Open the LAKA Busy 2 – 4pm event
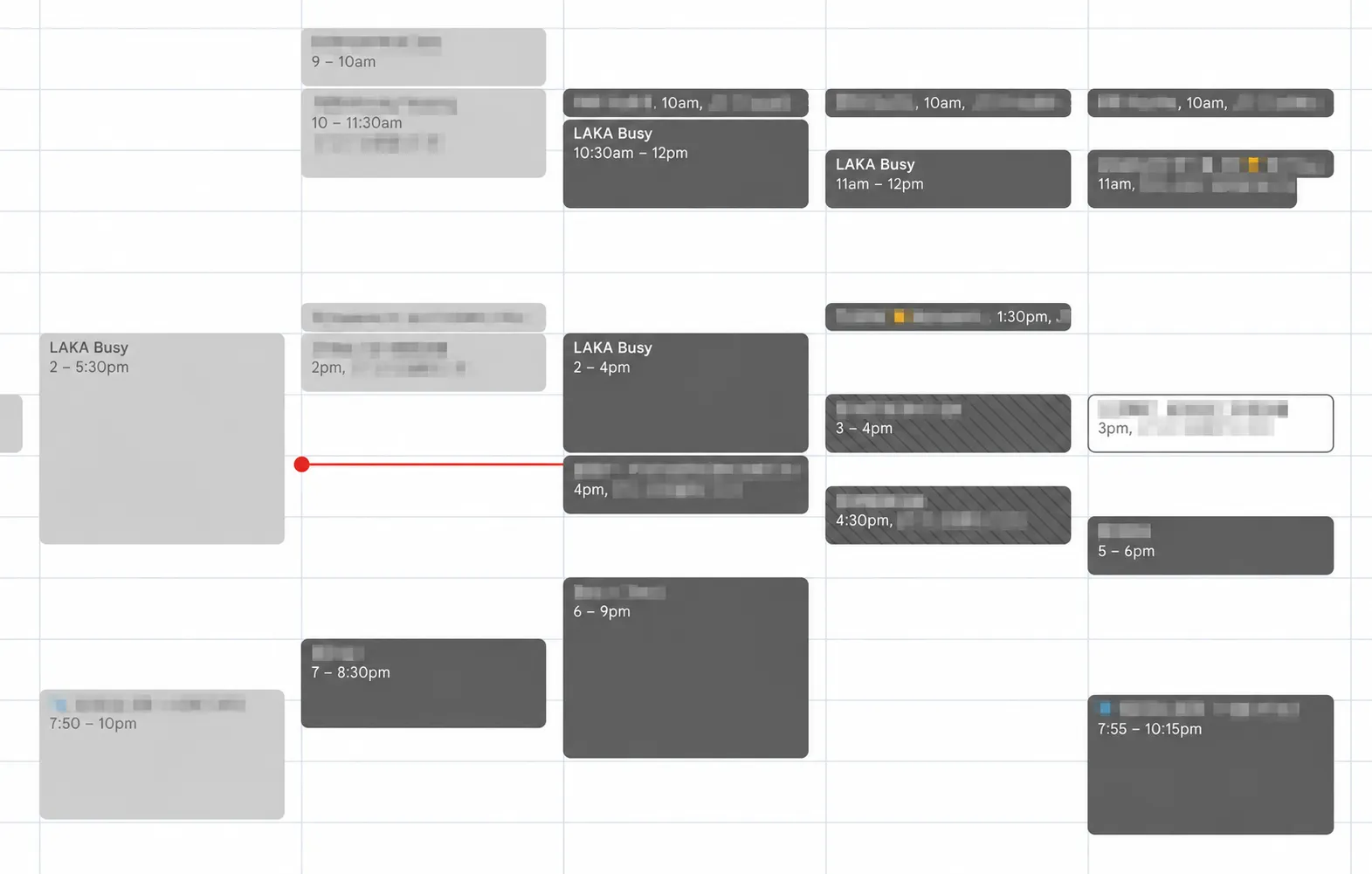1372x874 pixels. (x=686, y=393)
